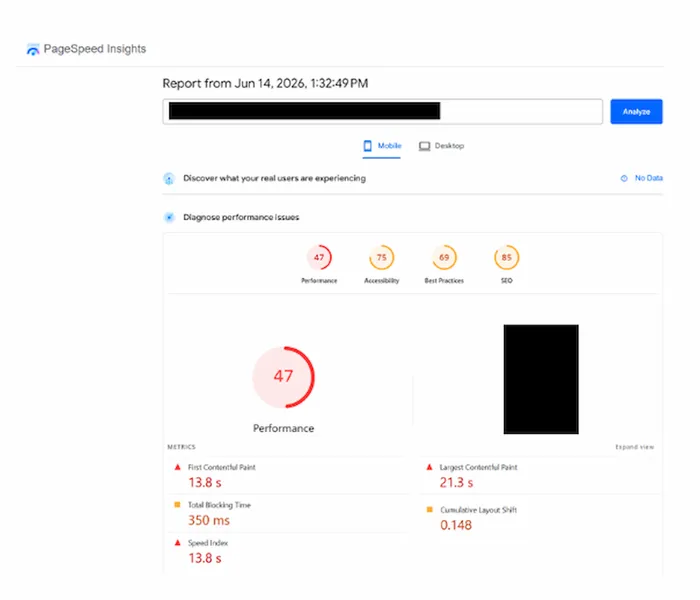The width and height of the screenshot is (700, 600).
Task: Click the Analyze button
Action: tap(636, 112)
